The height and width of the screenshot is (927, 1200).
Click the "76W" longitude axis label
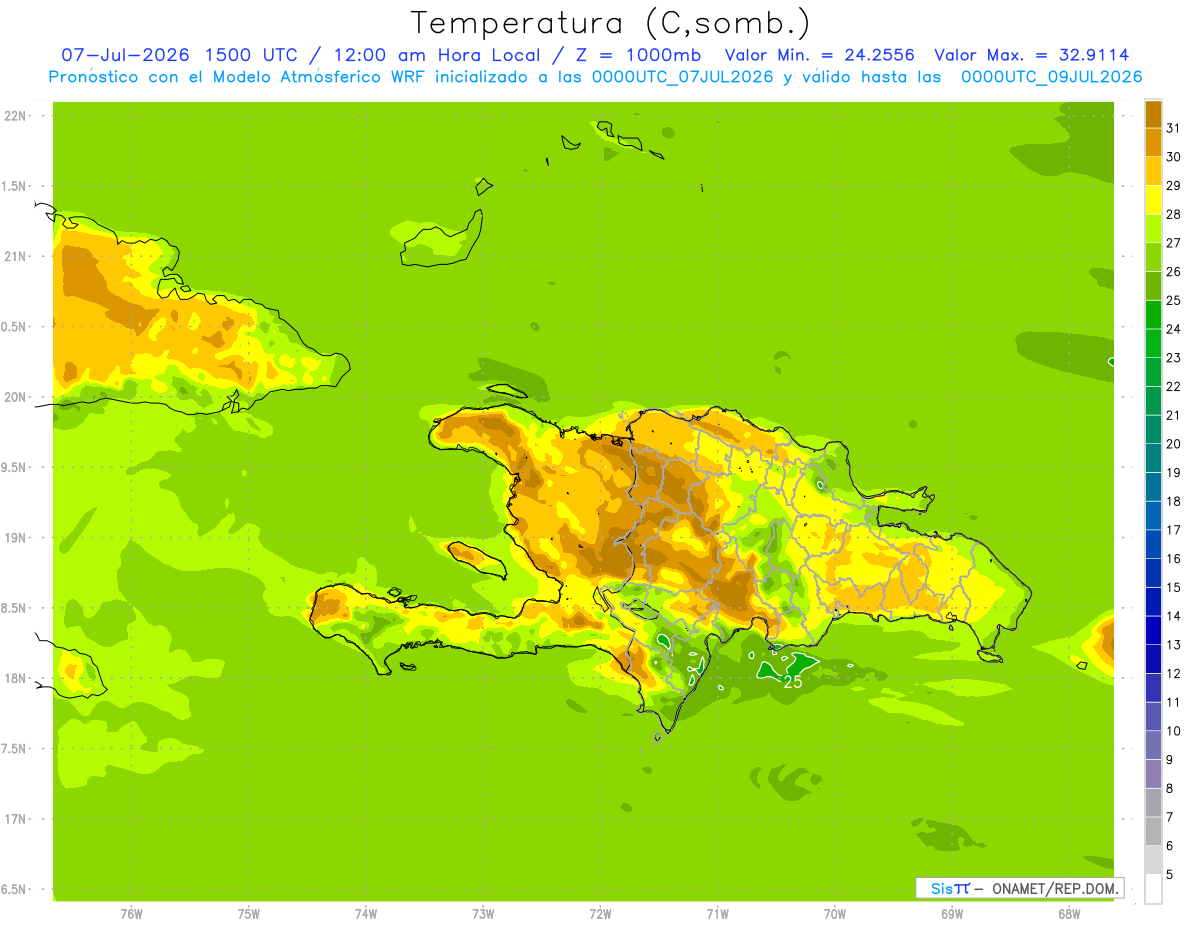pos(131,914)
